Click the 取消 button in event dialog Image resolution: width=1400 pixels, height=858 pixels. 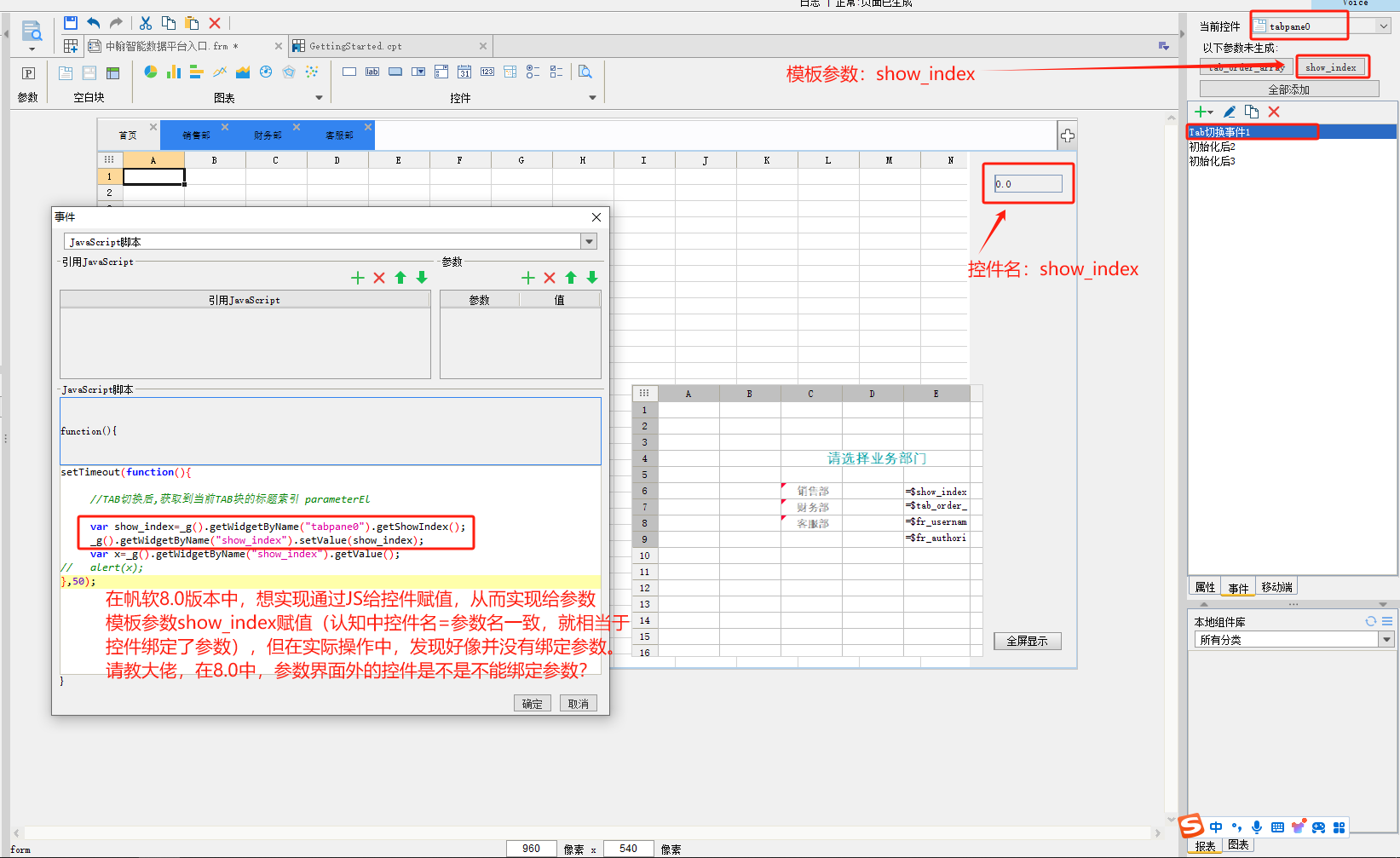click(x=579, y=704)
